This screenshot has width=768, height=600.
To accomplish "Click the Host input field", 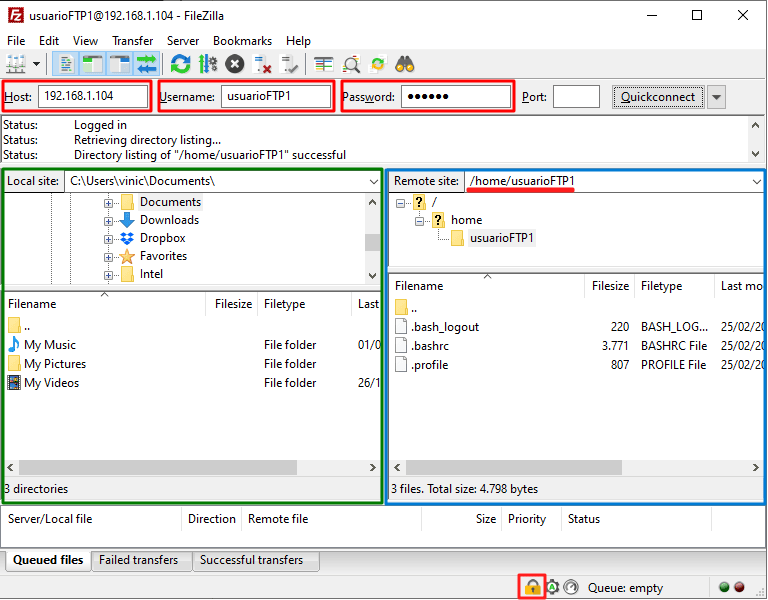I will pyautogui.click(x=93, y=96).
